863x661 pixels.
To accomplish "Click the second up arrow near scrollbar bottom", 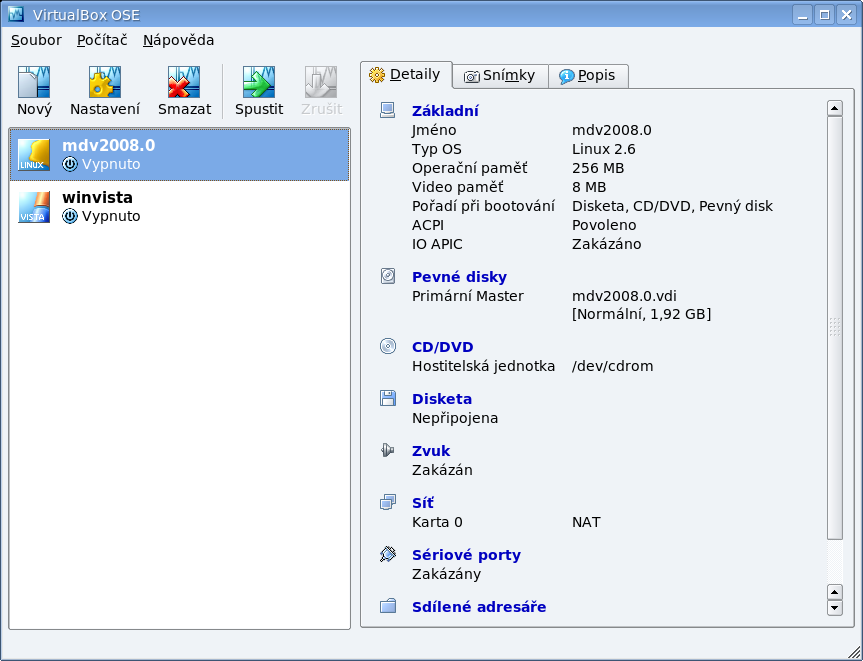I will click(x=834, y=592).
